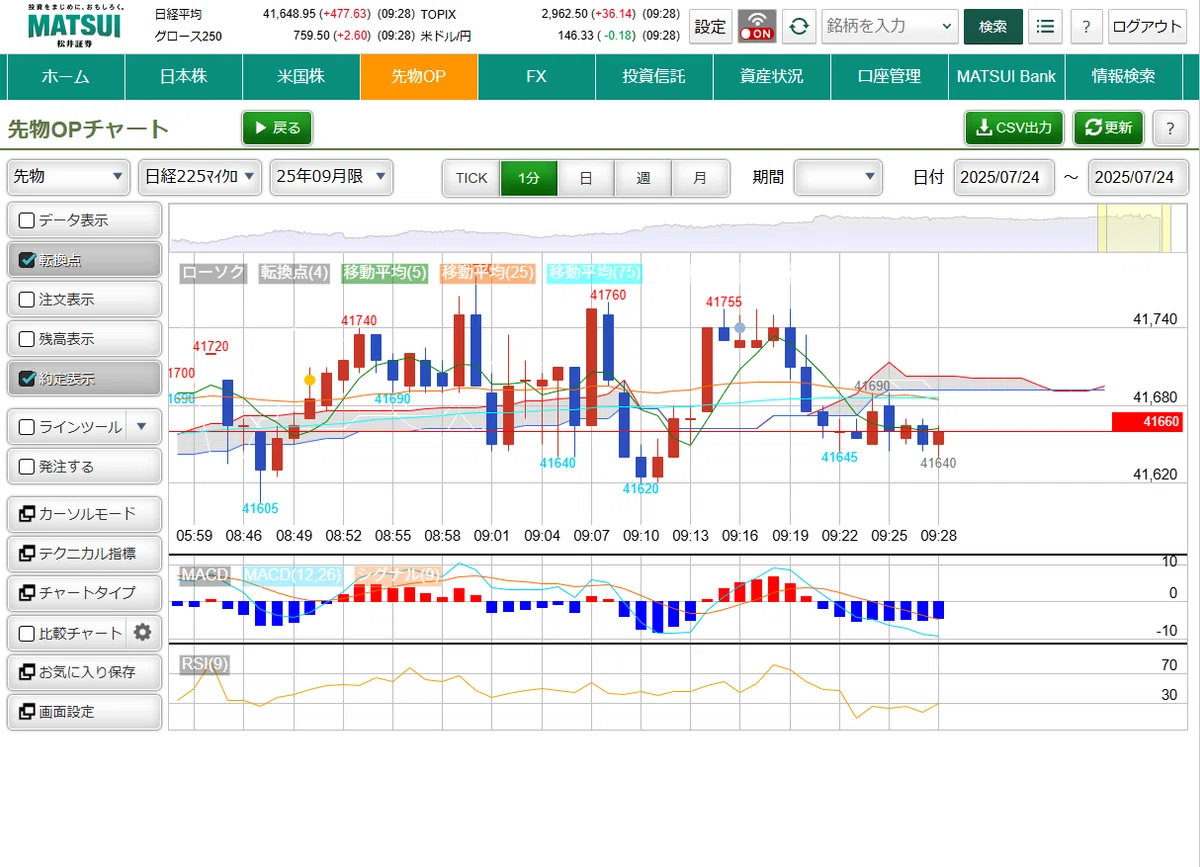Open テクニカル指標 popup
Screen dimensions: 1200x867
(x=84, y=553)
